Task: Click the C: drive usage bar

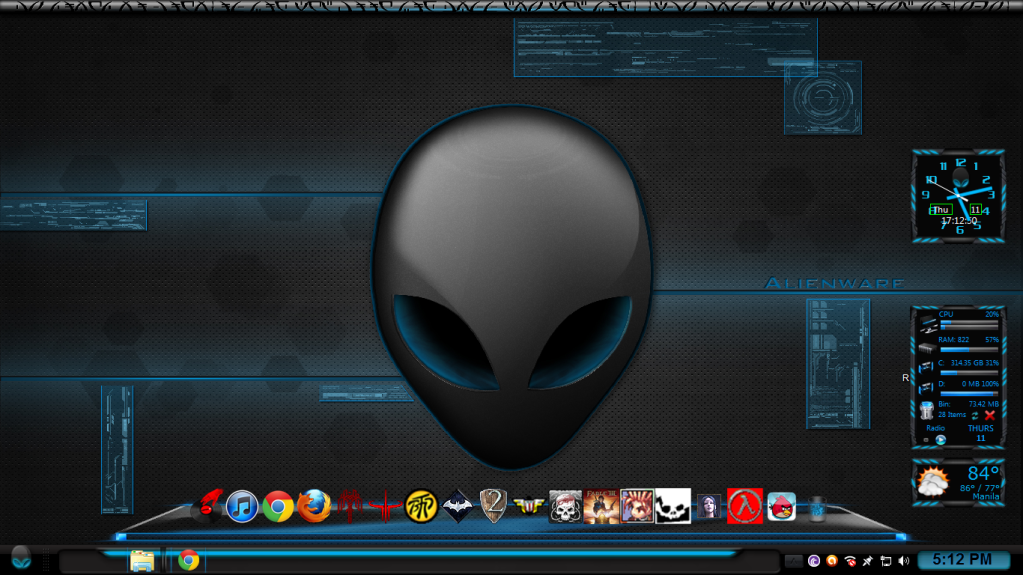Action: (x=969, y=373)
